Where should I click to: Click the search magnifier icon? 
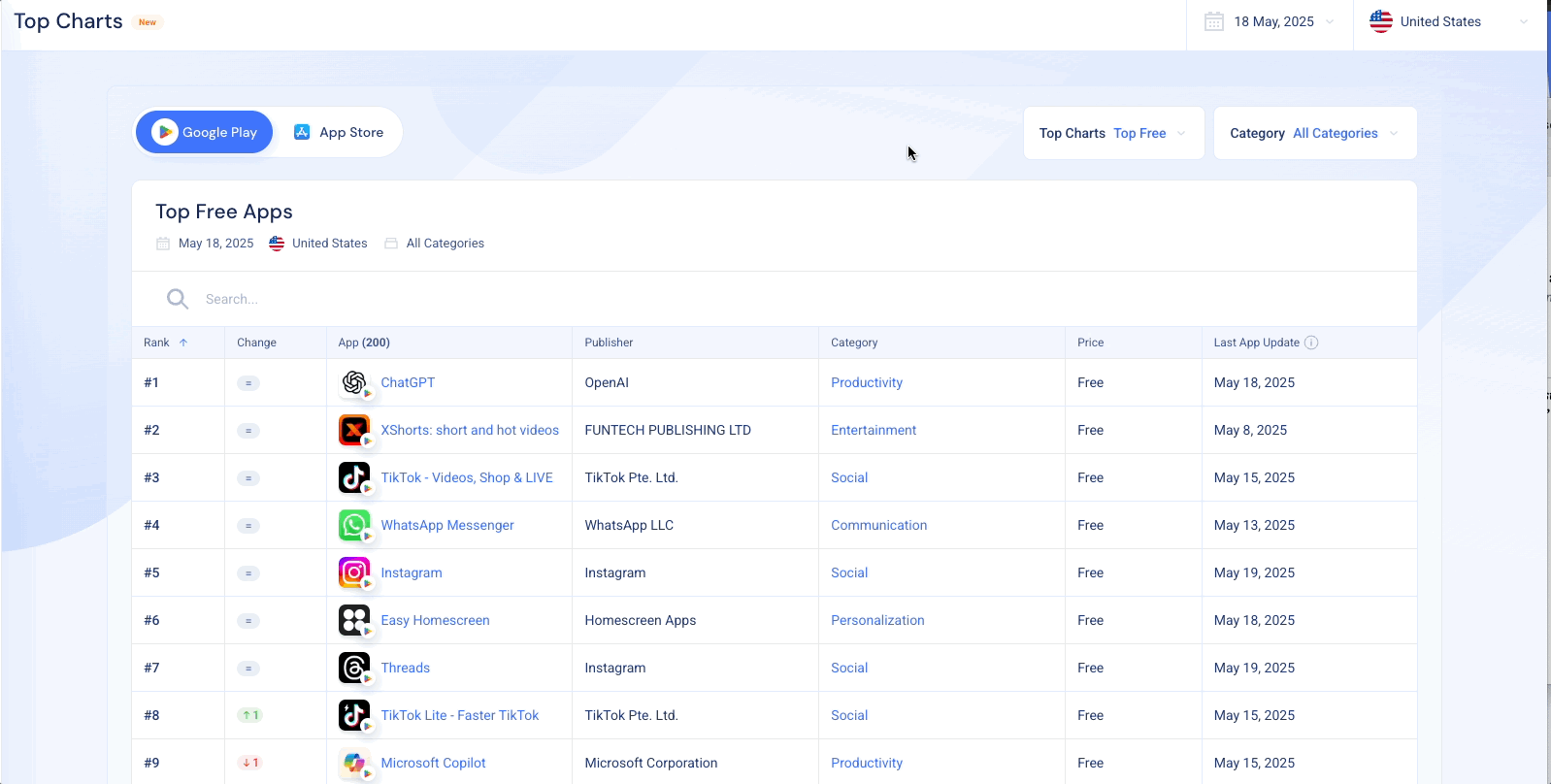coord(178,299)
